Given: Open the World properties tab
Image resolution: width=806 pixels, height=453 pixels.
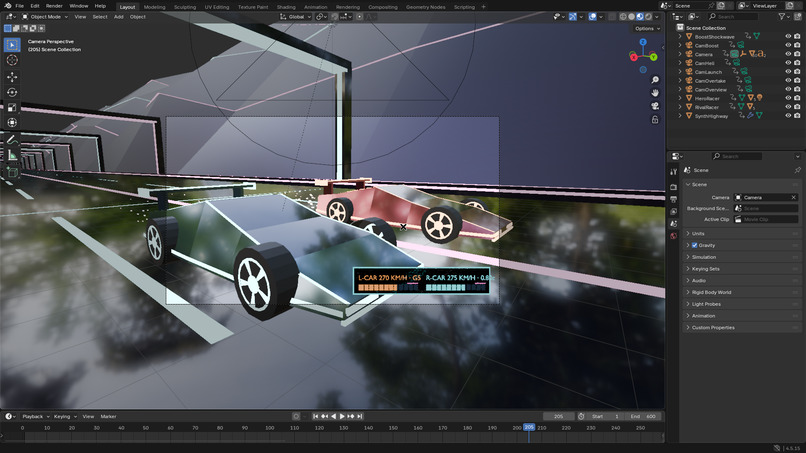Looking at the screenshot, I should tap(673, 236).
